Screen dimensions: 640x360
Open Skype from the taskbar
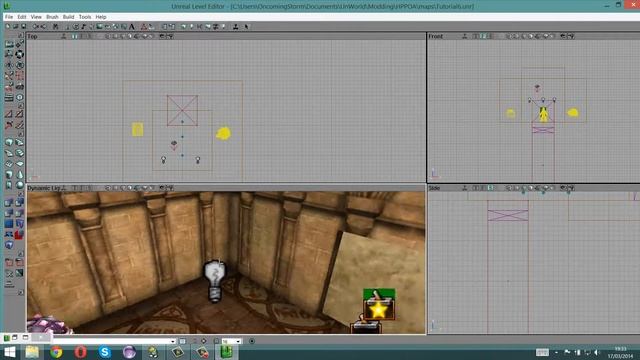(x=104, y=352)
